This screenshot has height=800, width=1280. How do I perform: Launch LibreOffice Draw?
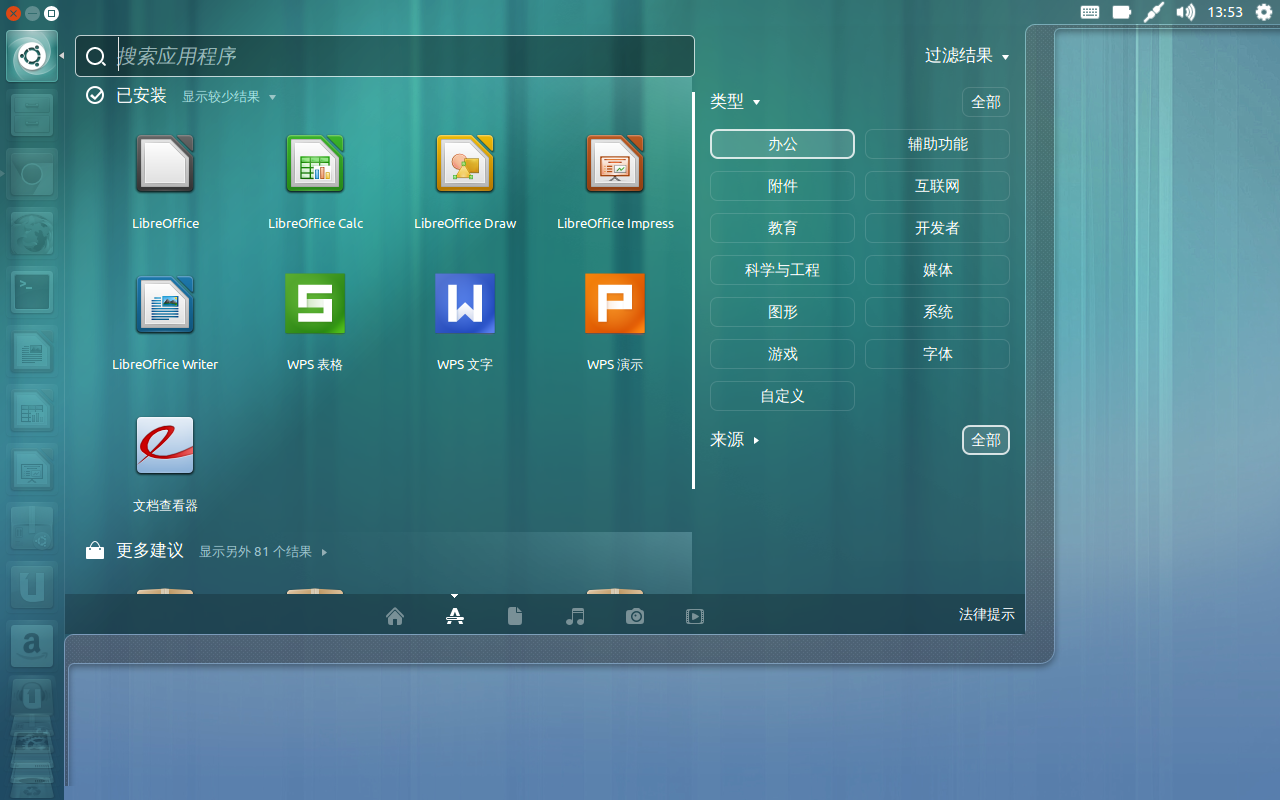click(x=465, y=164)
